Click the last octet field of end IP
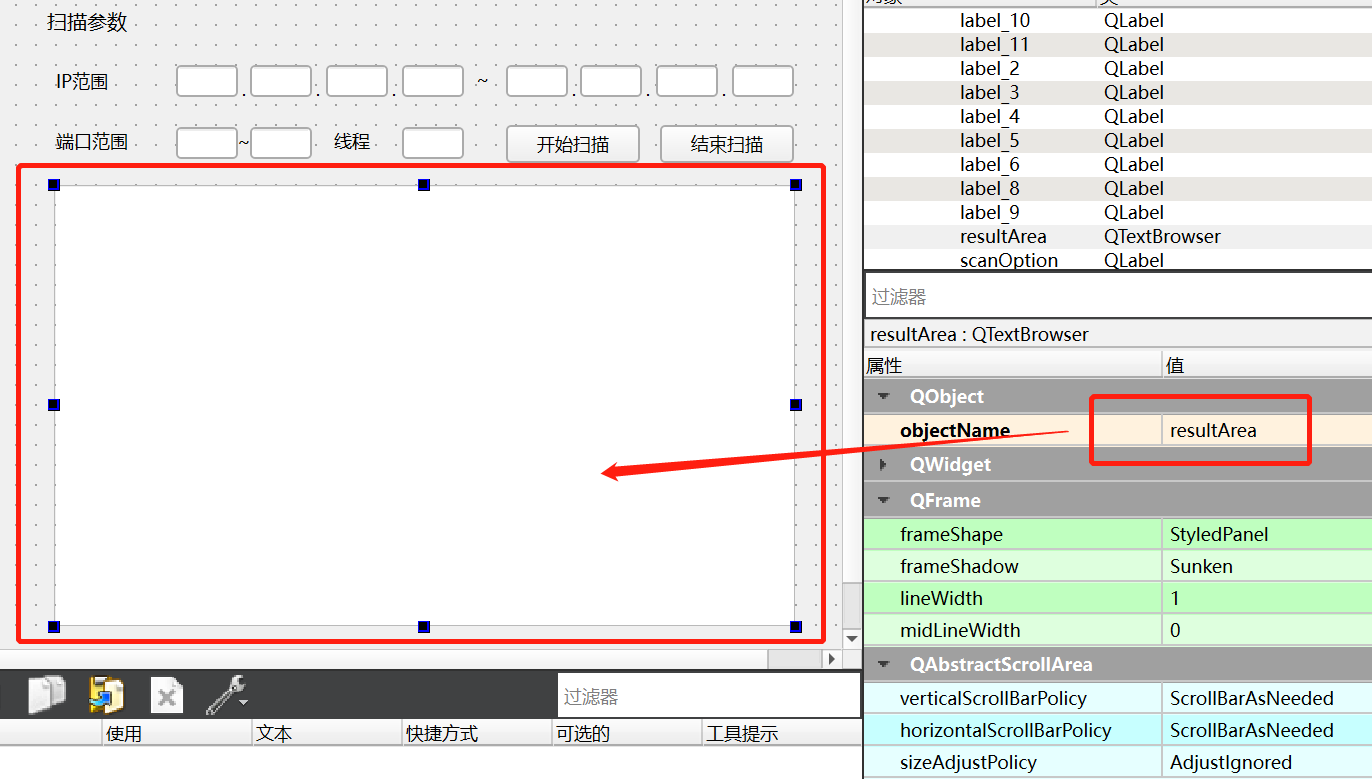This screenshot has height=779, width=1372. point(763,81)
